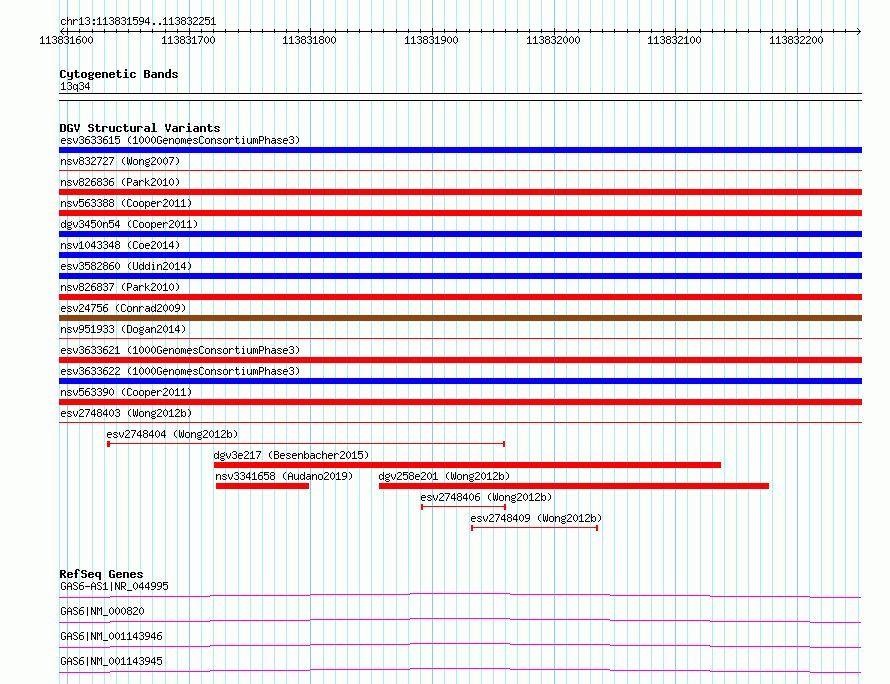Viewport: 890px width, 684px height.
Task: Select the esv2748406 (Wong2012b) thin feature
Action: (463, 507)
